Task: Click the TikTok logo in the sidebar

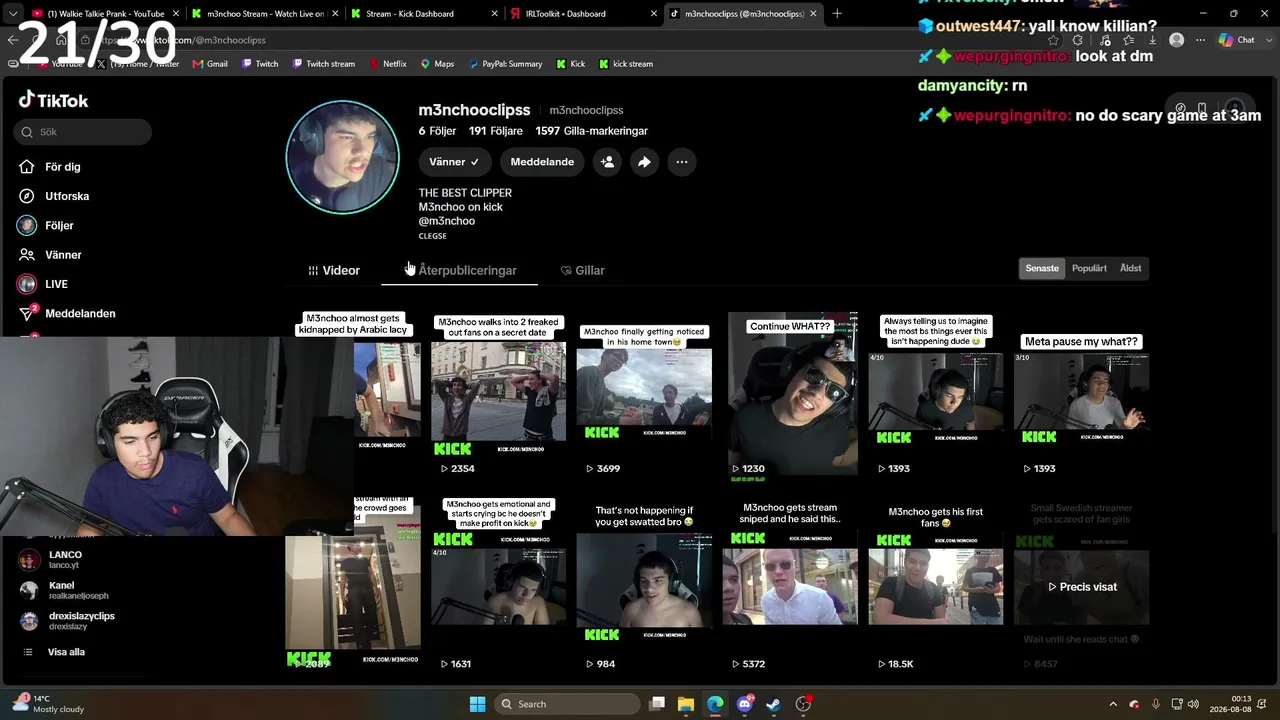Action: tap(54, 100)
